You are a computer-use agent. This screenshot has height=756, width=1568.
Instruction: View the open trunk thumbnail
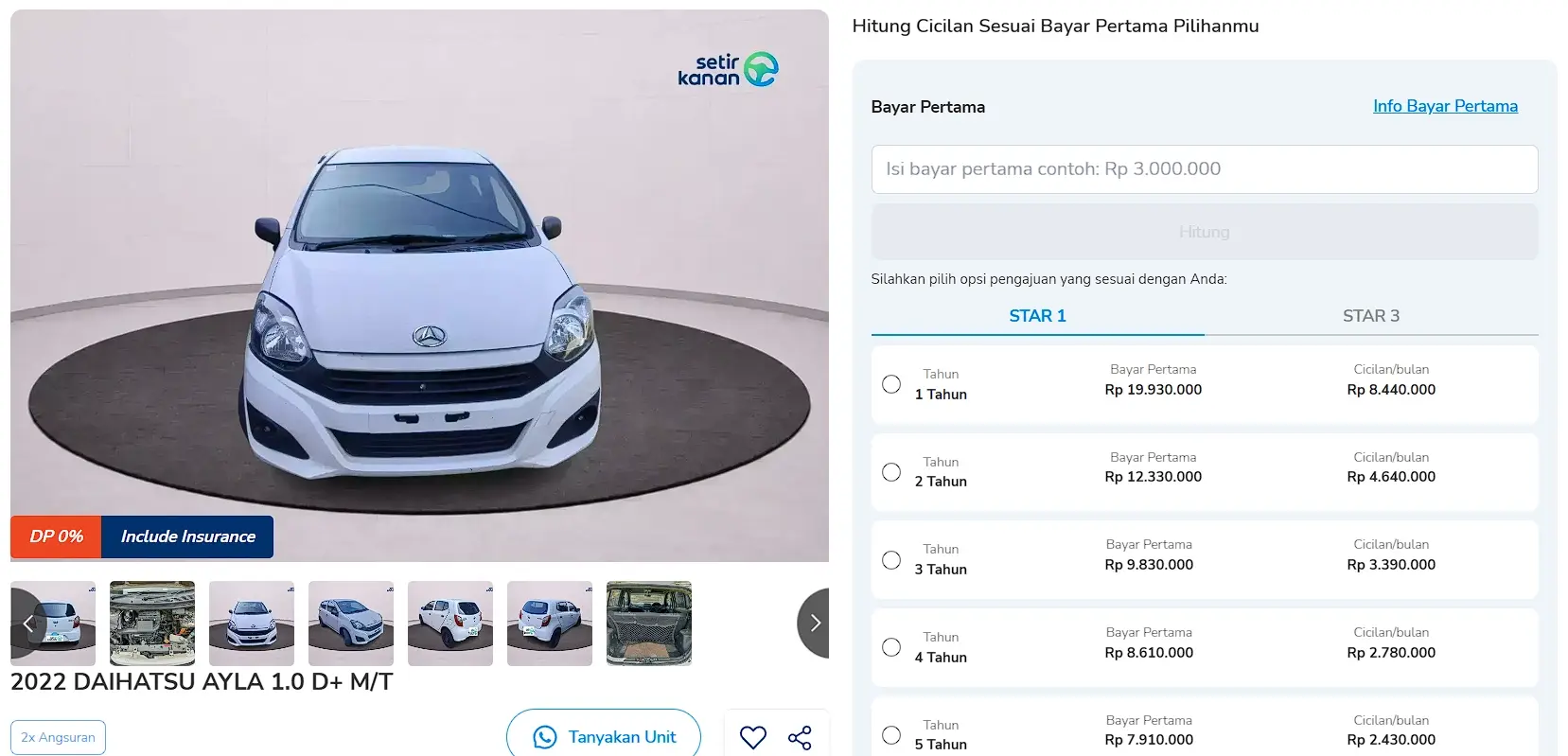pos(649,624)
